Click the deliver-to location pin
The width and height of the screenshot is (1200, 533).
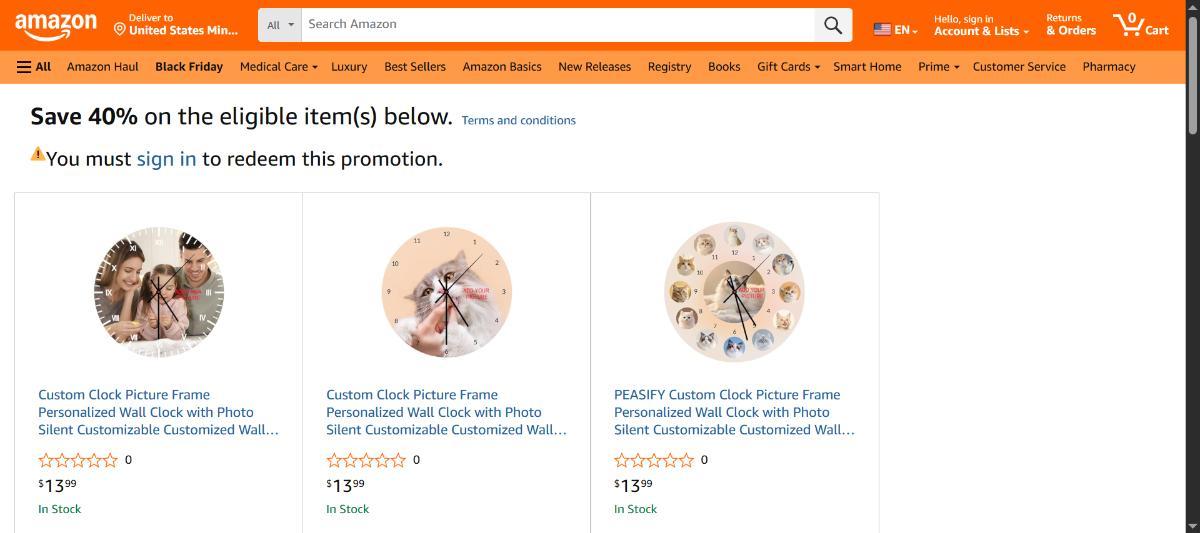[x=120, y=30]
